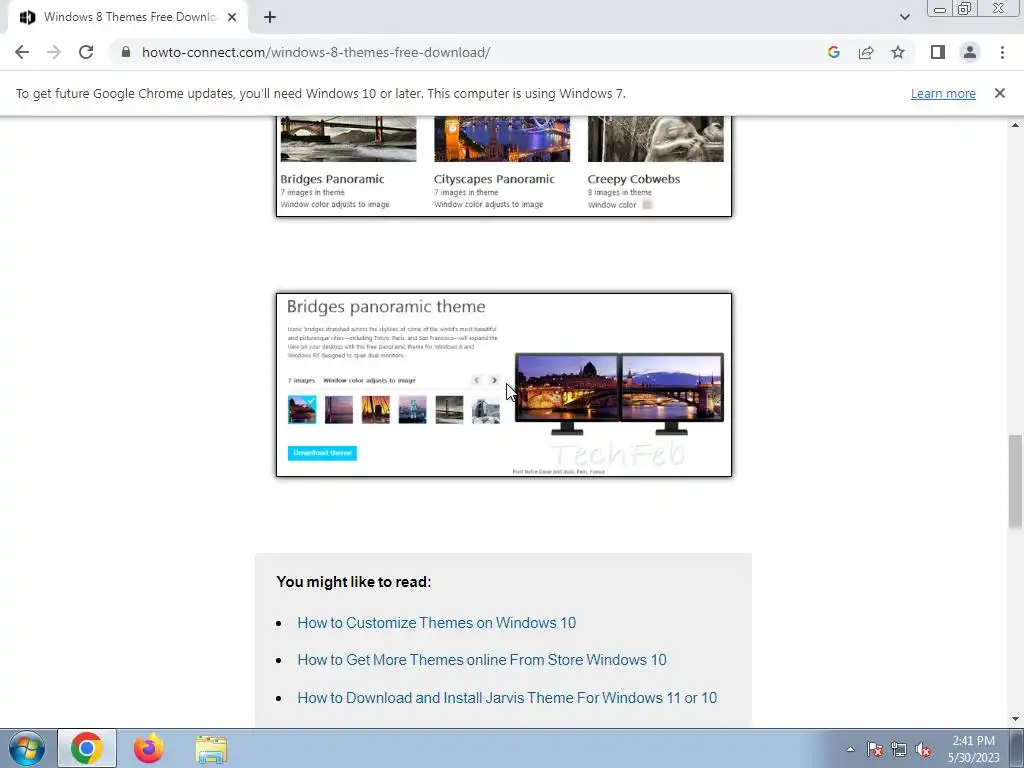Click the Creepy Cobwebs title text
This screenshot has width=1024, height=768.
click(633, 179)
